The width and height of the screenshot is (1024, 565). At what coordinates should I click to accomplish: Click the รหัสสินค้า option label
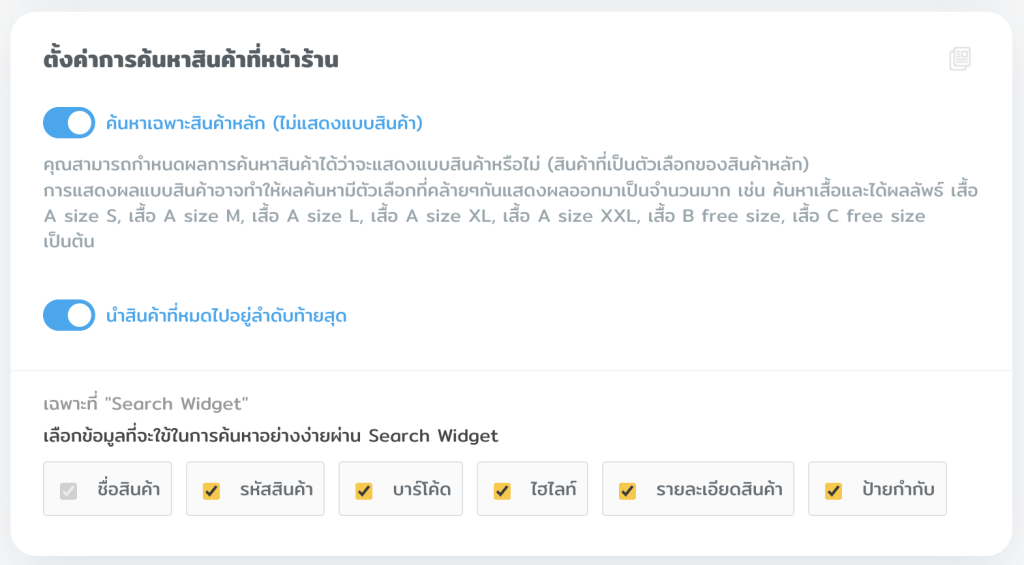click(276, 490)
